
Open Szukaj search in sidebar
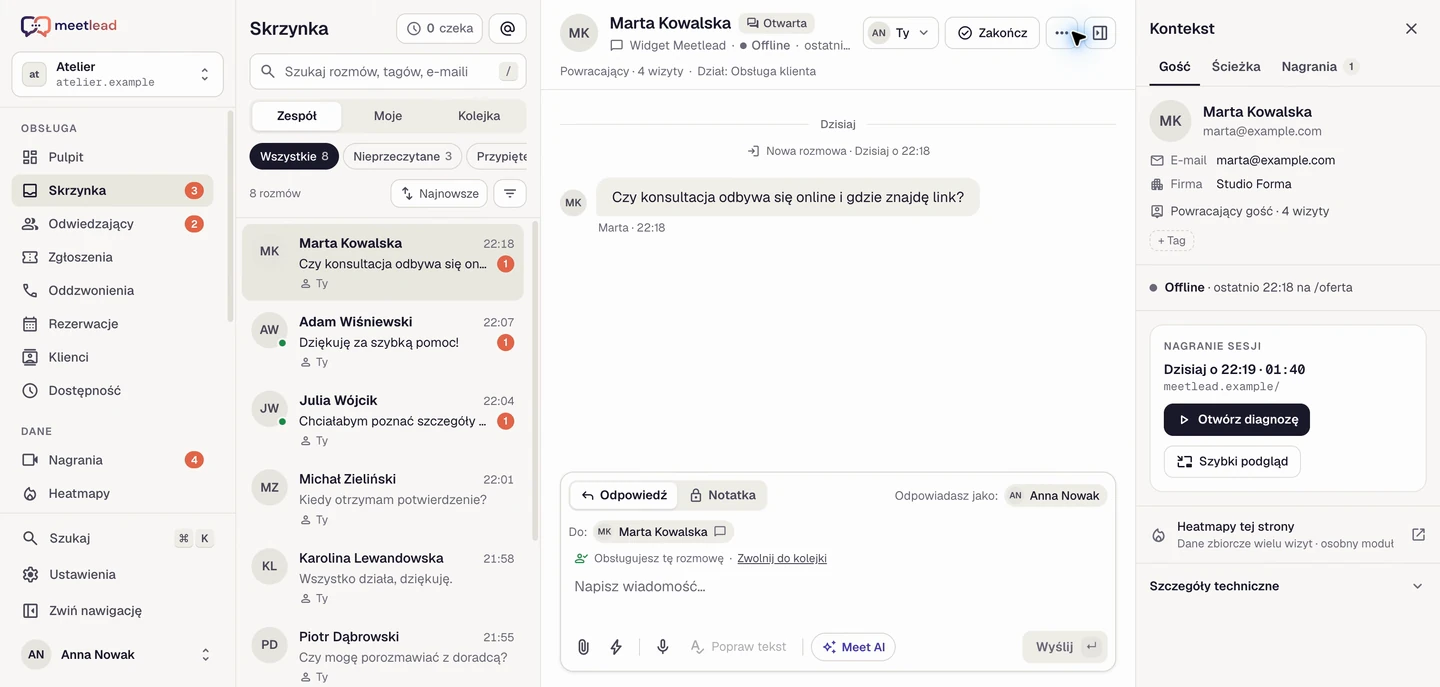117,538
